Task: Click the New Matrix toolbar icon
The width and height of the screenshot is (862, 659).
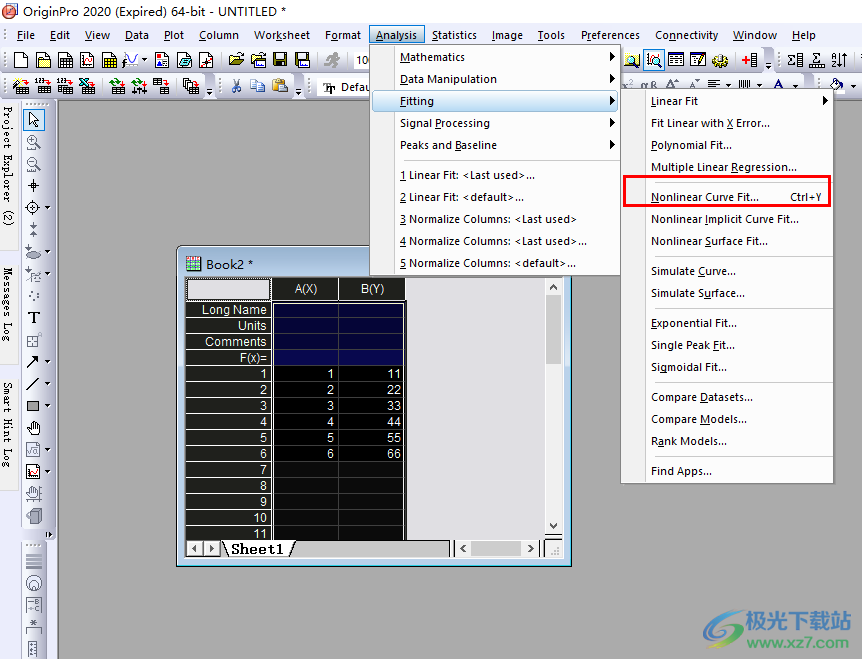Action: pyautogui.click(x=109, y=60)
